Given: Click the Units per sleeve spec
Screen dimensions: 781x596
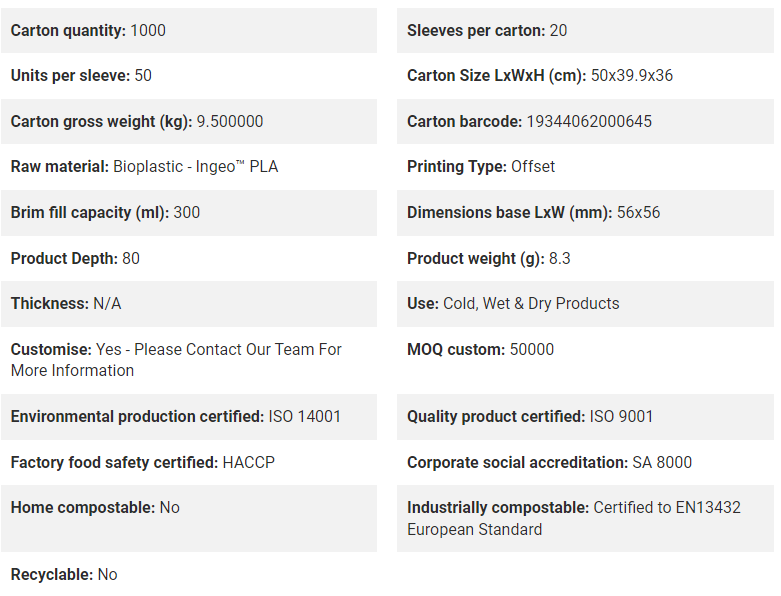Looking at the screenshot, I should (81, 76).
